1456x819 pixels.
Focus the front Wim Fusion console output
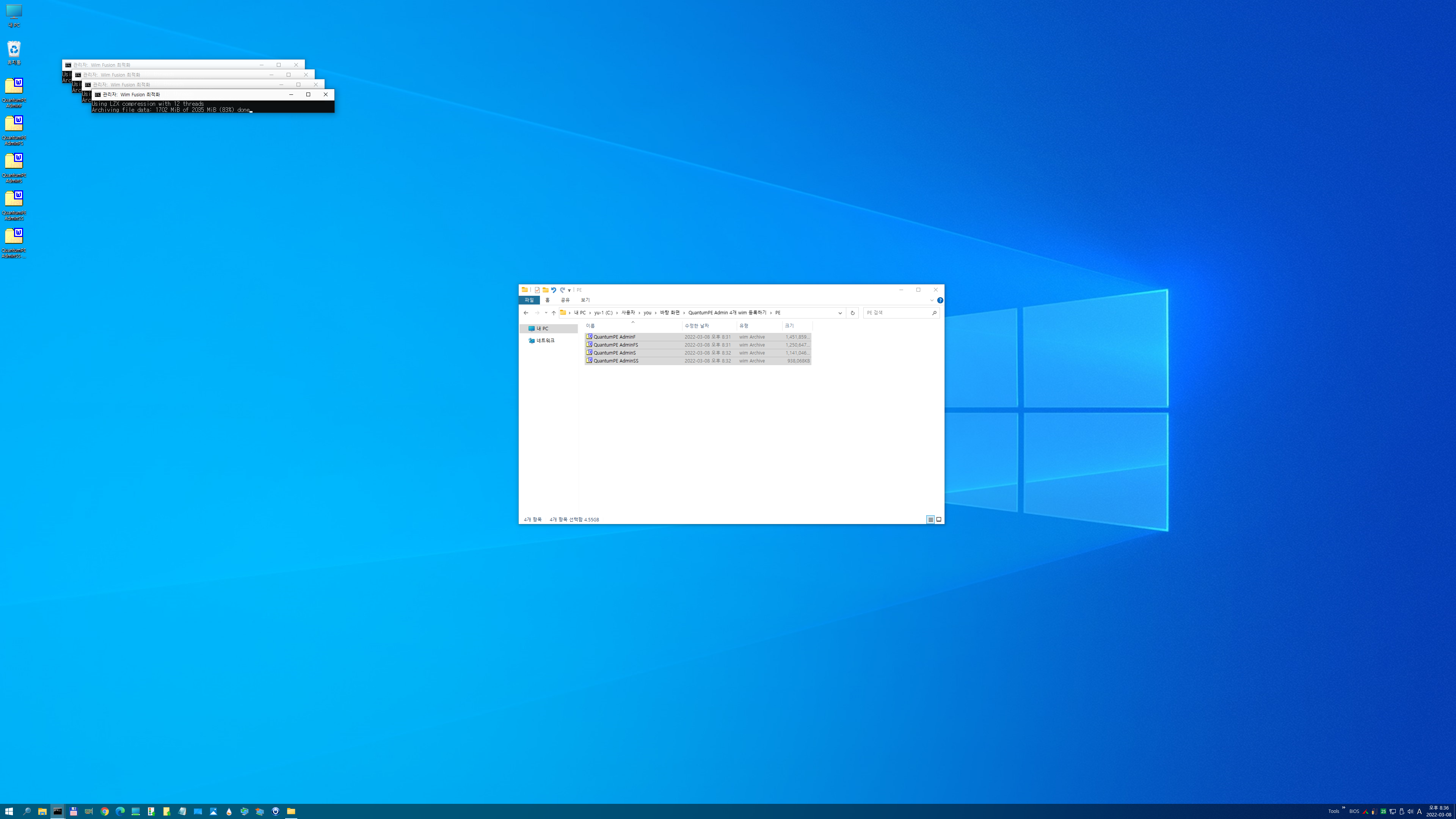[212, 107]
